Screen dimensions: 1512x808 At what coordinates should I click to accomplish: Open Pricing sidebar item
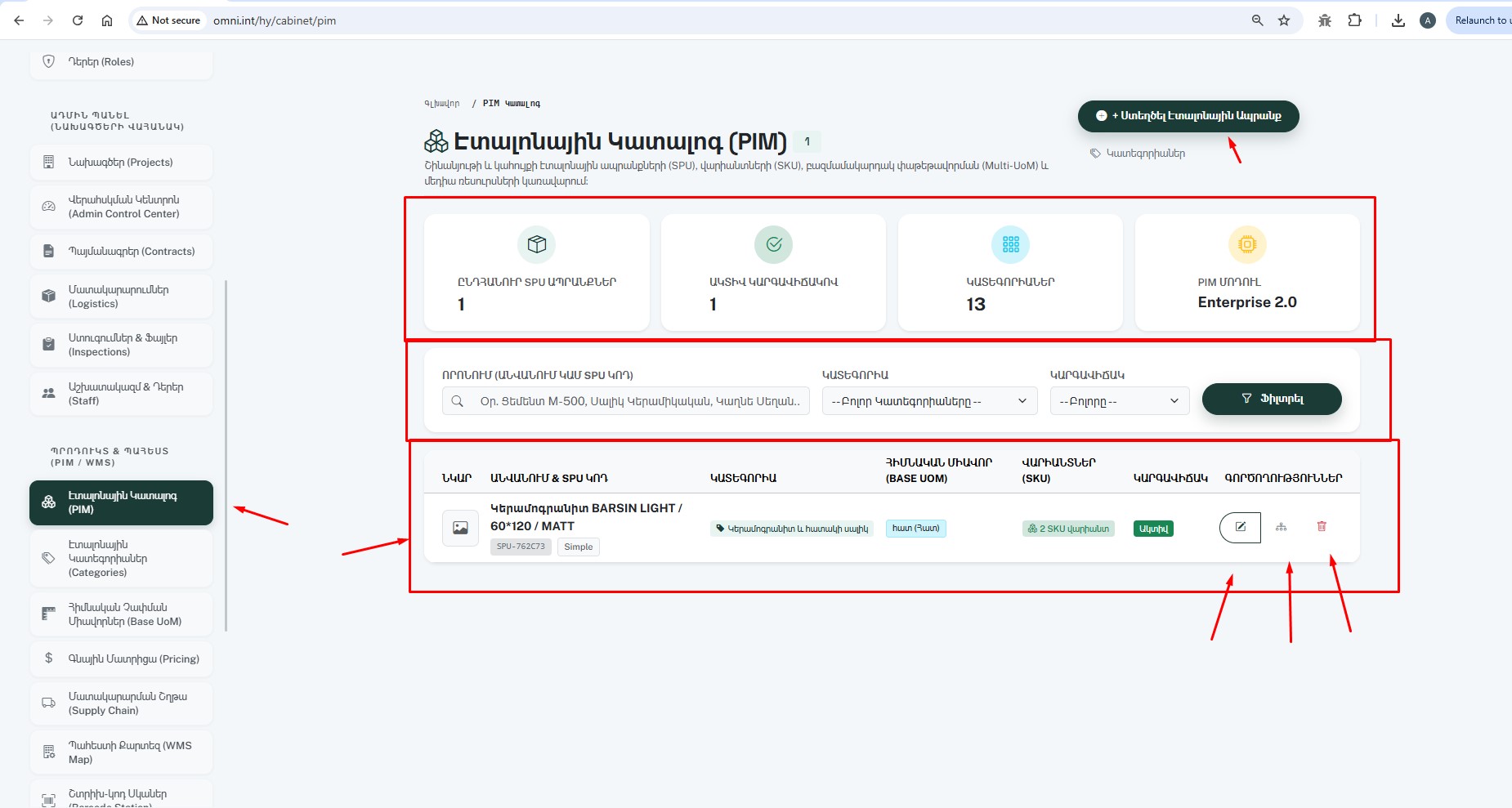pos(121,659)
